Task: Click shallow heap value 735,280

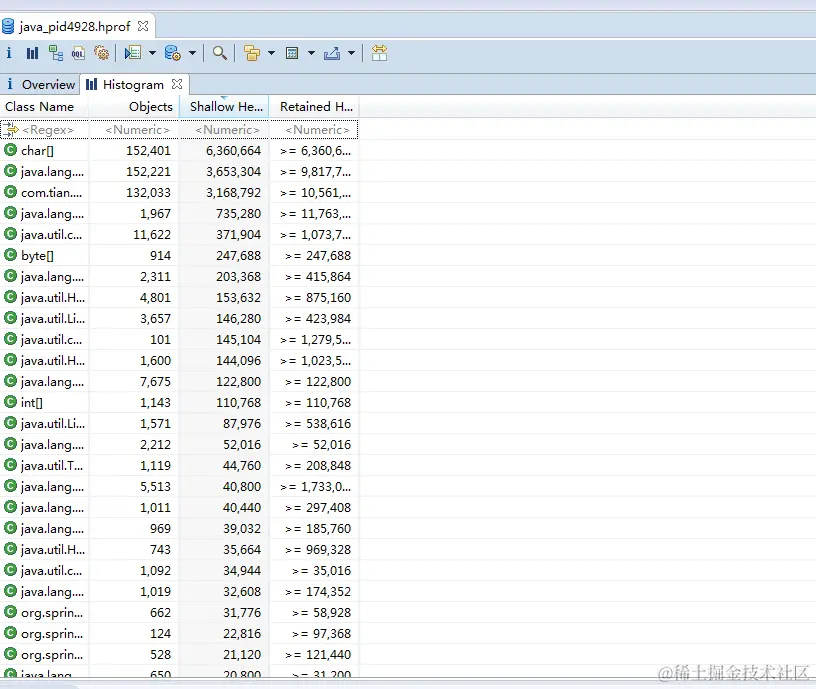Action: (x=238, y=213)
